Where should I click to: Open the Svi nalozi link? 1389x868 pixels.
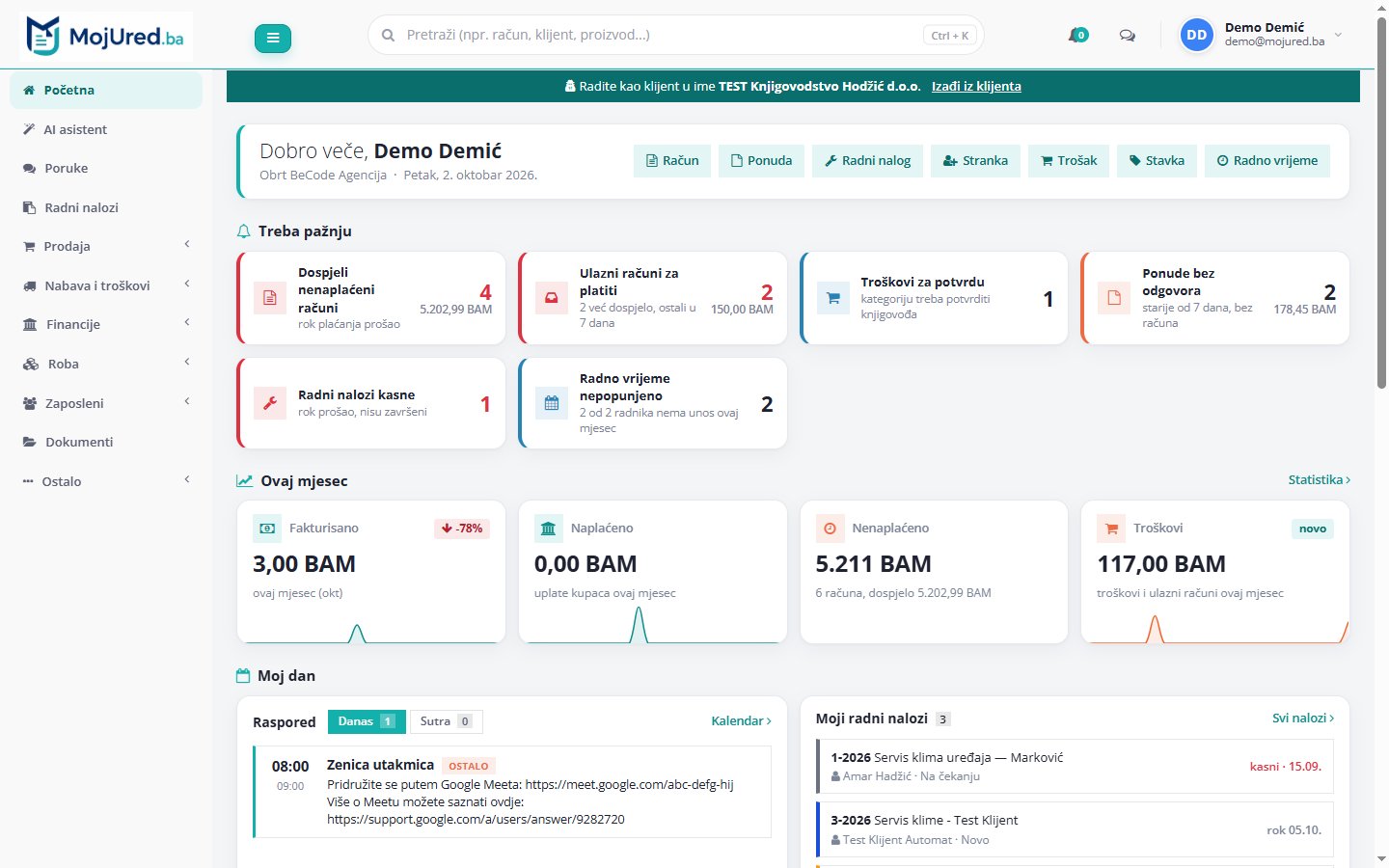pyautogui.click(x=1303, y=718)
